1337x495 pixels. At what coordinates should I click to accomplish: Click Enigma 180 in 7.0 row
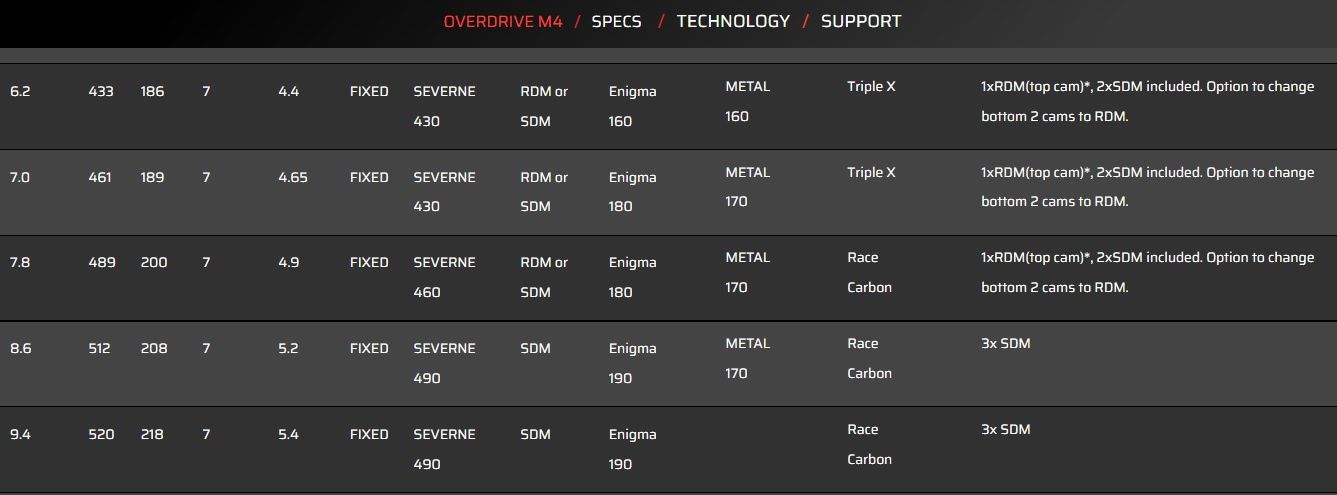click(632, 192)
